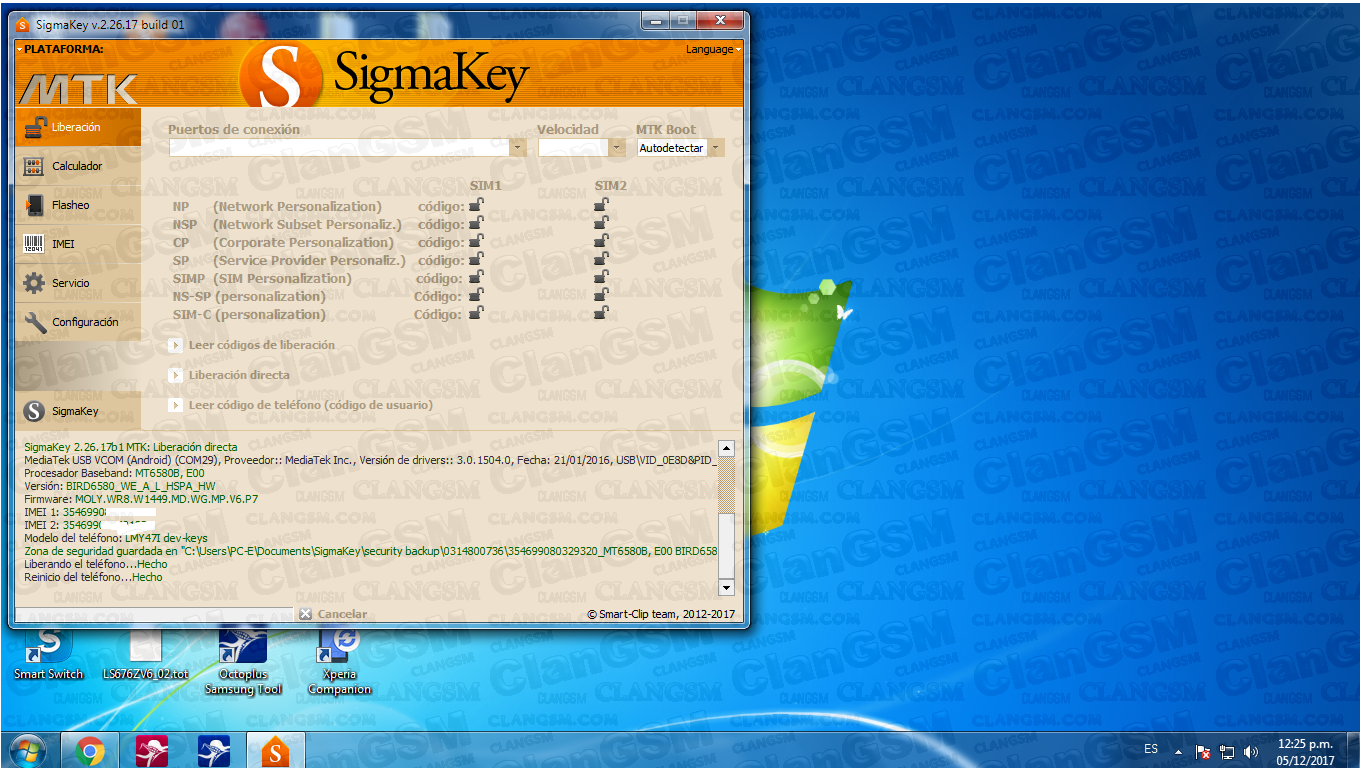The height and width of the screenshot is (768, 1360).
Task: Open the Configuración section
Action: tap(78, 322)
